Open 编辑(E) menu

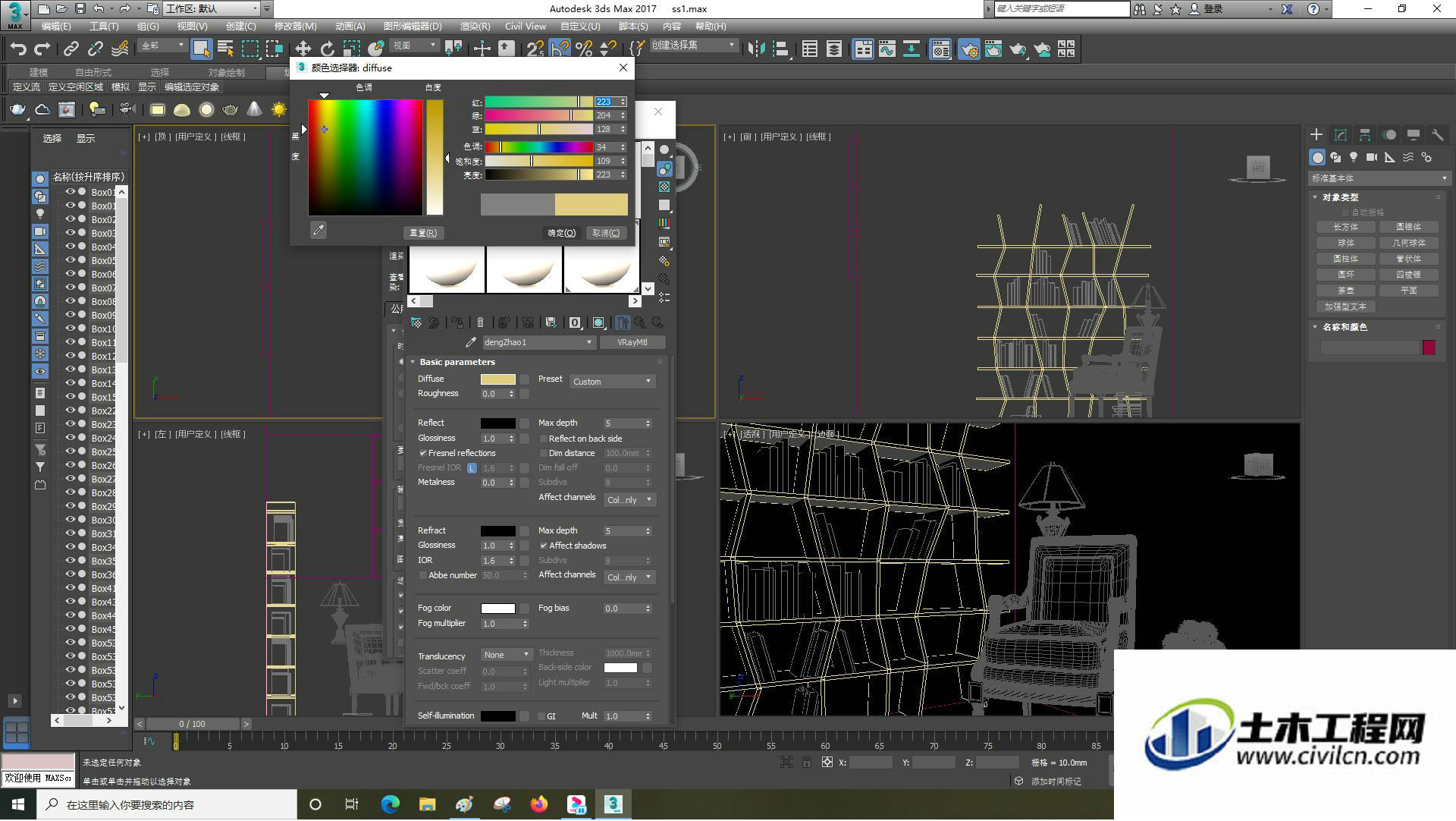56,26
